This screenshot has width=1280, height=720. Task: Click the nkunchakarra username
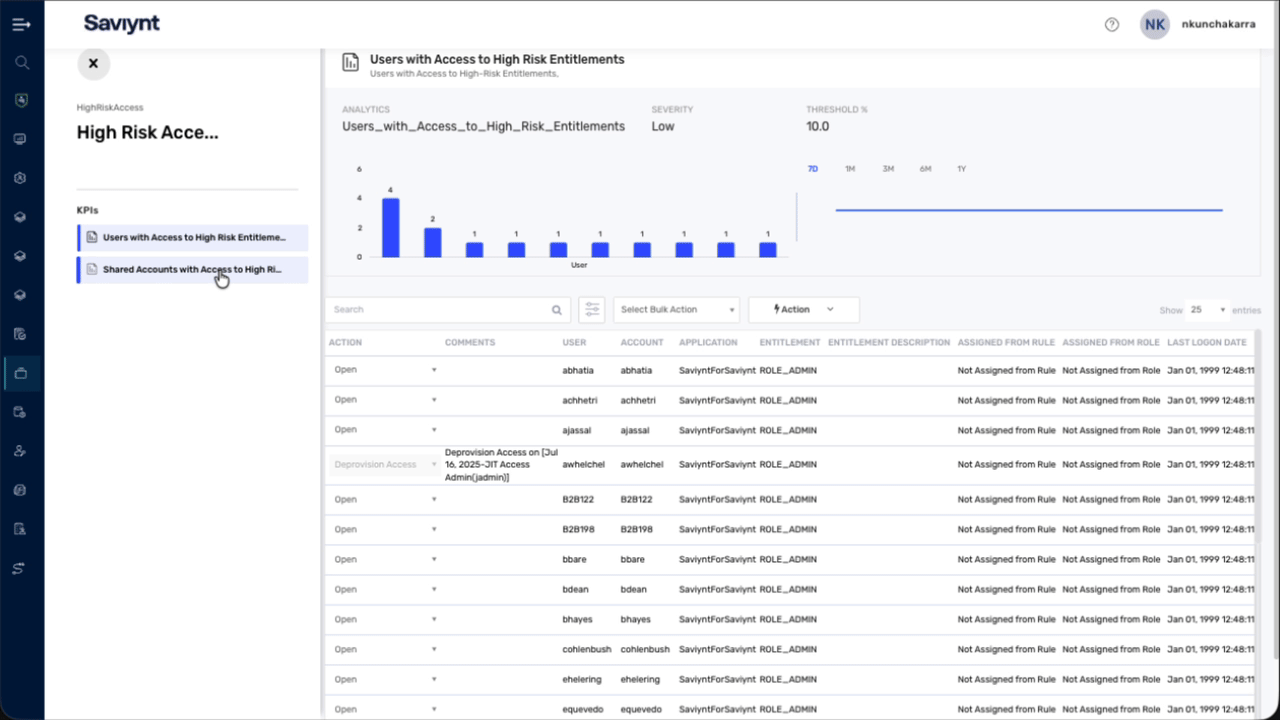click(x=1219, y=25)
